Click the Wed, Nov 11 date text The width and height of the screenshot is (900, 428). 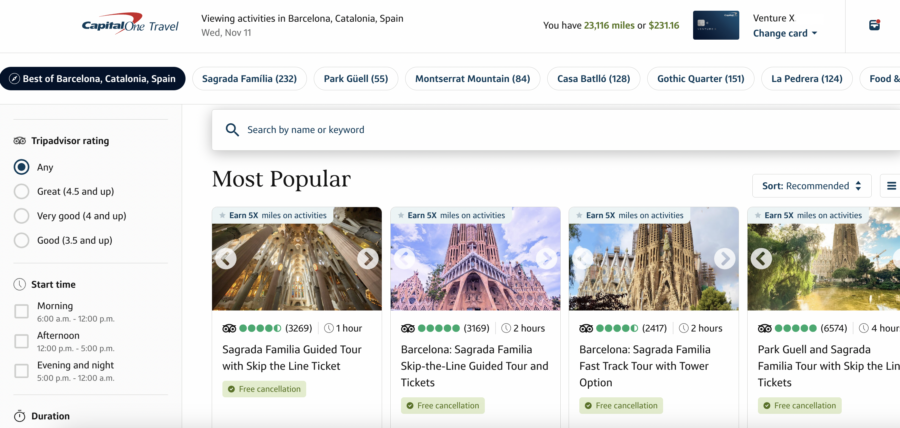coord(226,33)
